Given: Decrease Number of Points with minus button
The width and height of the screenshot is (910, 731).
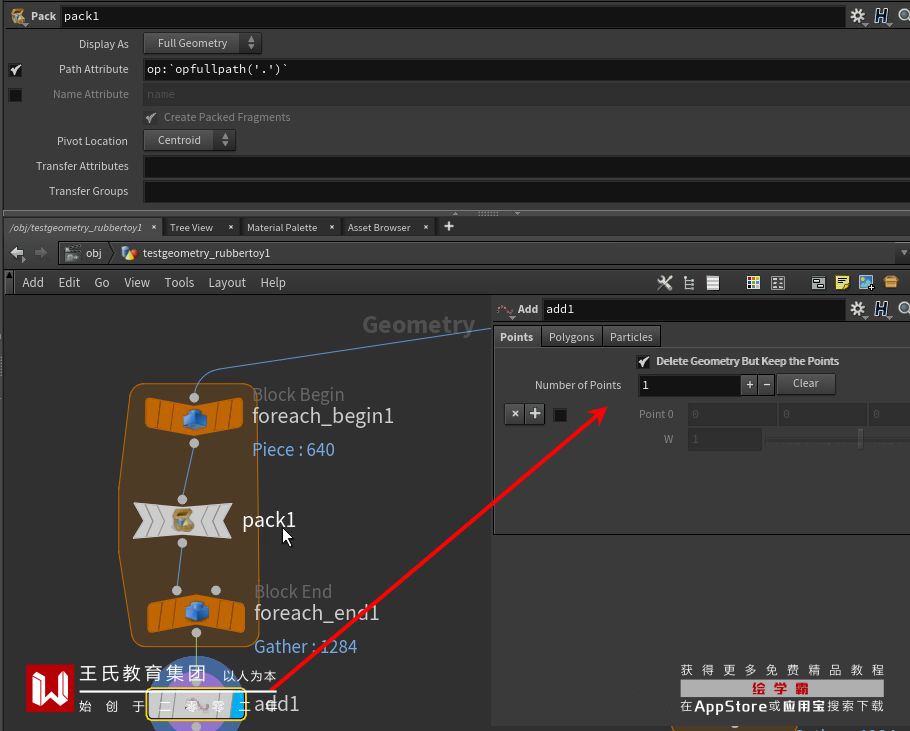Looking at the screenshot, I should [767, 385].
